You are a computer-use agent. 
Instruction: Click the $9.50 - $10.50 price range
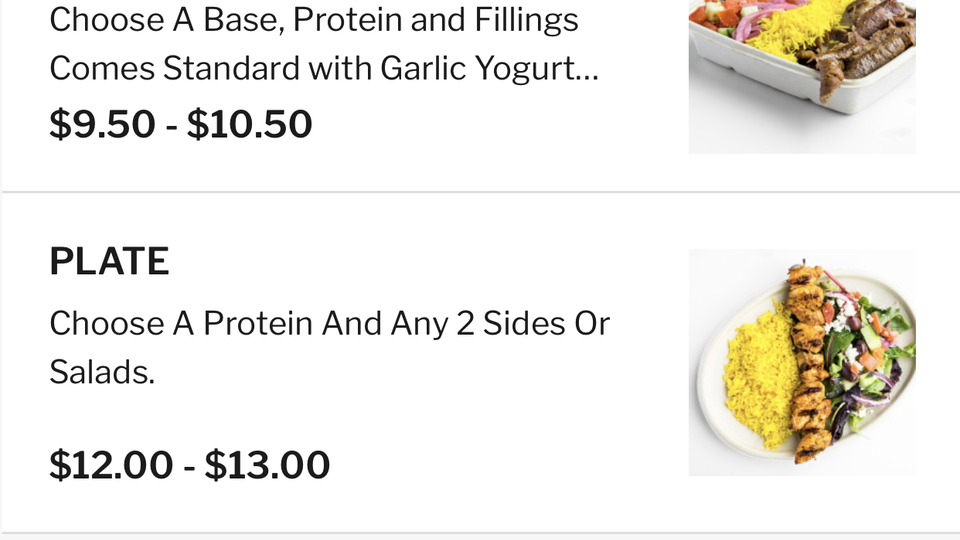pos(181,124)
